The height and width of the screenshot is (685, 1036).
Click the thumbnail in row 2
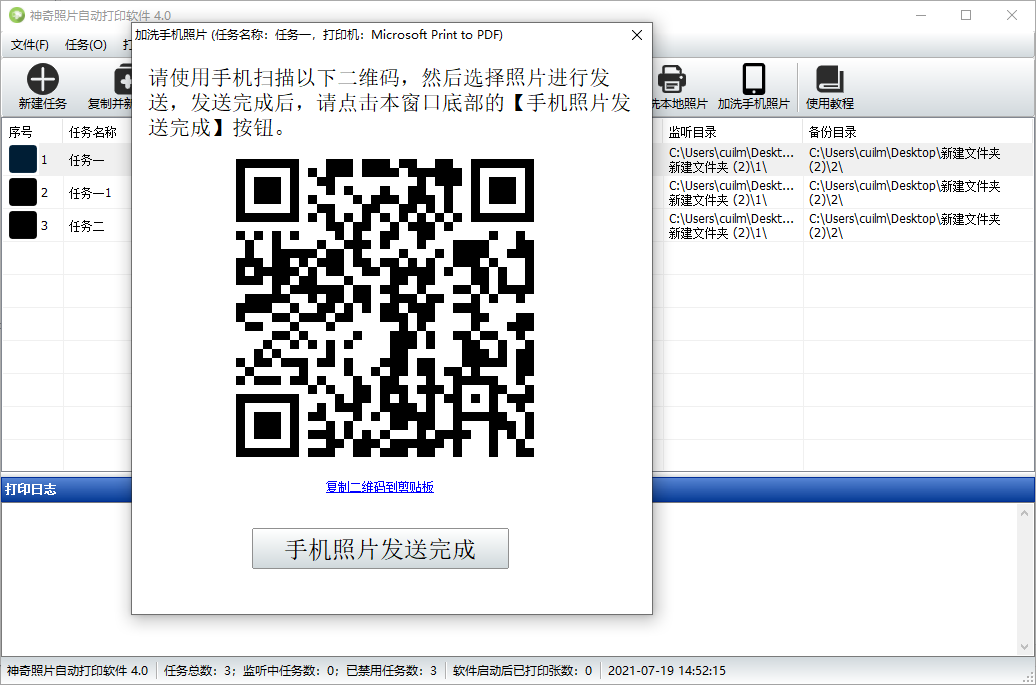[23, 193]
